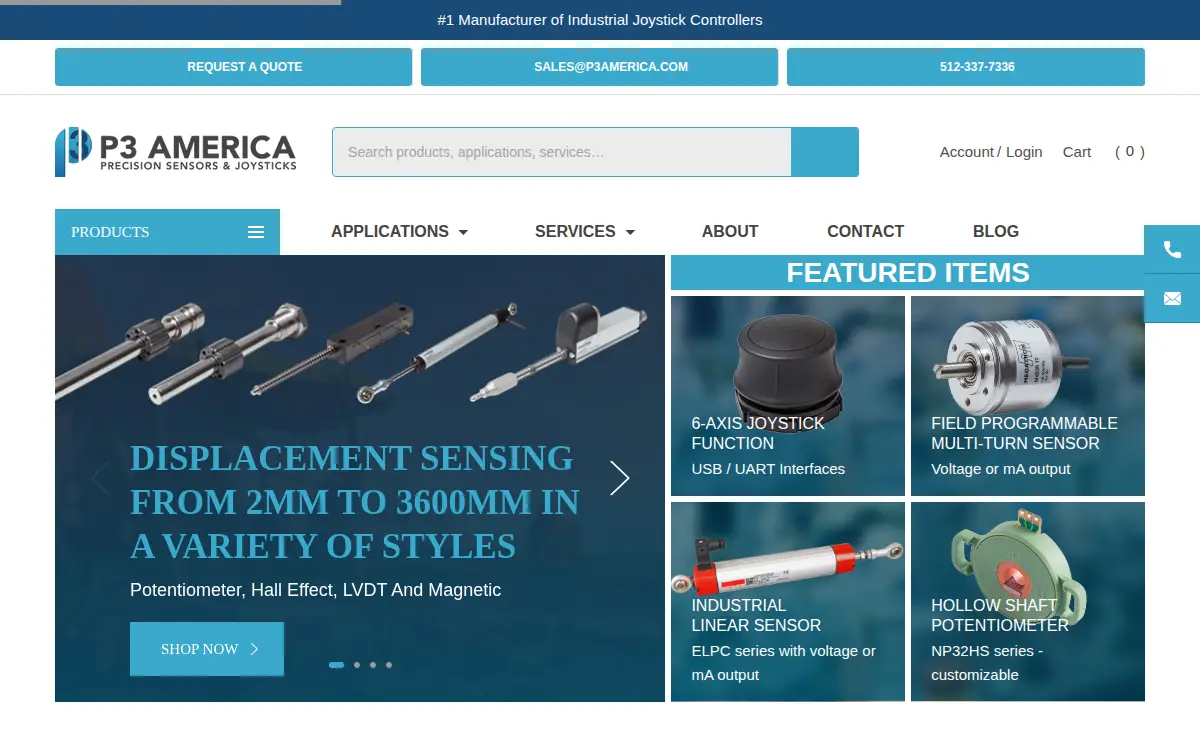The height and width of the screenshot is (750, 1200).
Task: Click '#1 Manufacturer of Industrial Joystick Controllers' banner
Action: (600, 20)
